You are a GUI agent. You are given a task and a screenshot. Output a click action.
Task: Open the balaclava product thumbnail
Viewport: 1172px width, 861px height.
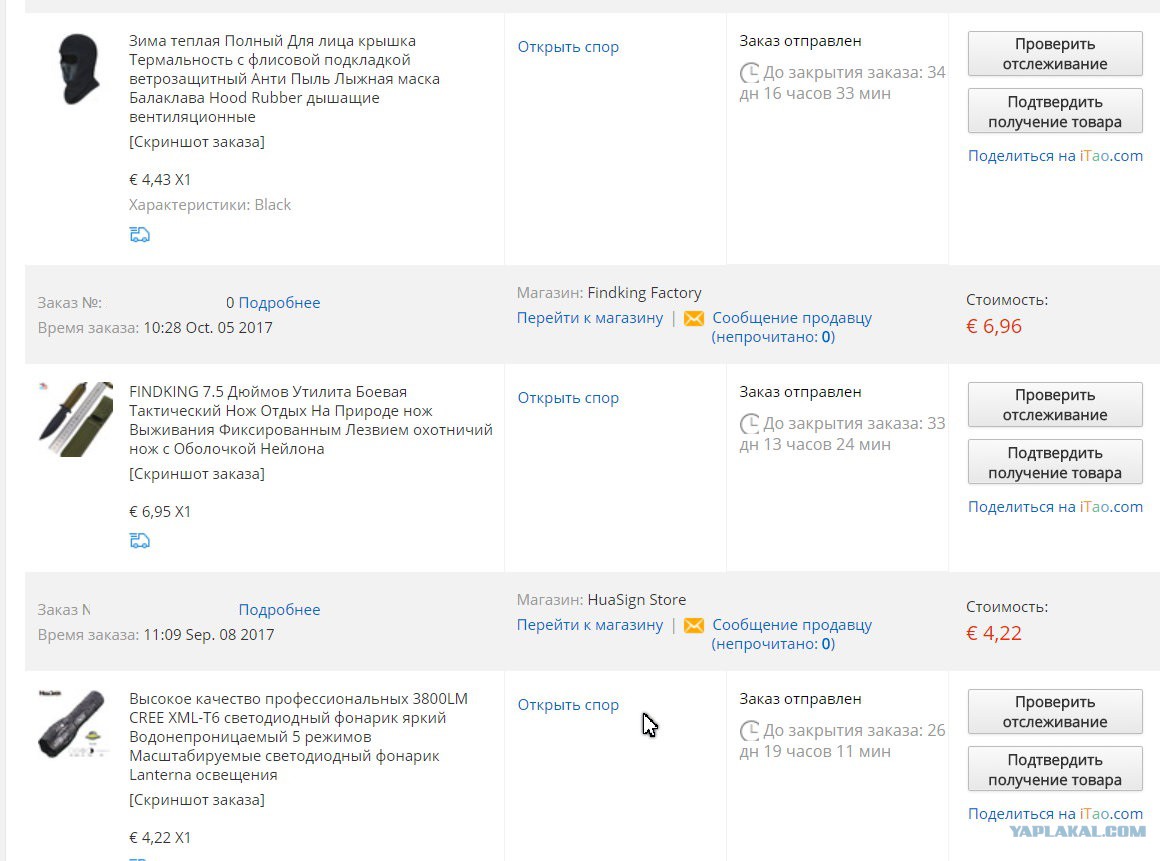coord(78,69)
